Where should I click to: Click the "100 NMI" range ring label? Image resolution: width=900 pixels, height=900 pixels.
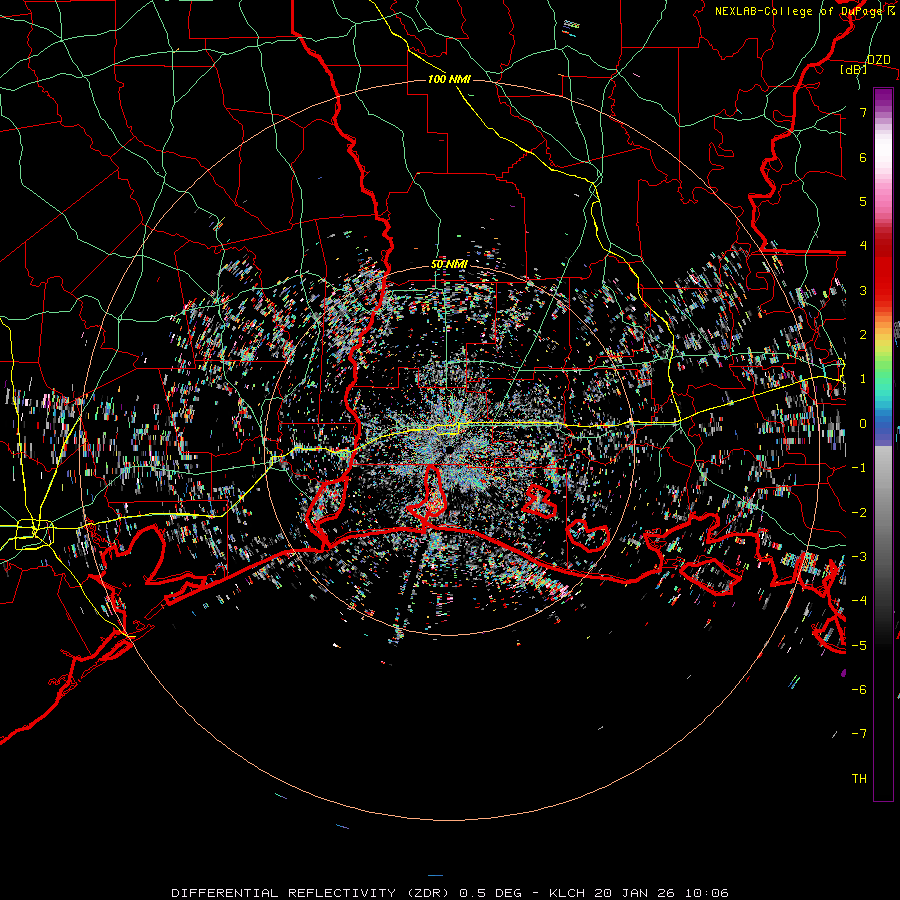click(449, 79)
